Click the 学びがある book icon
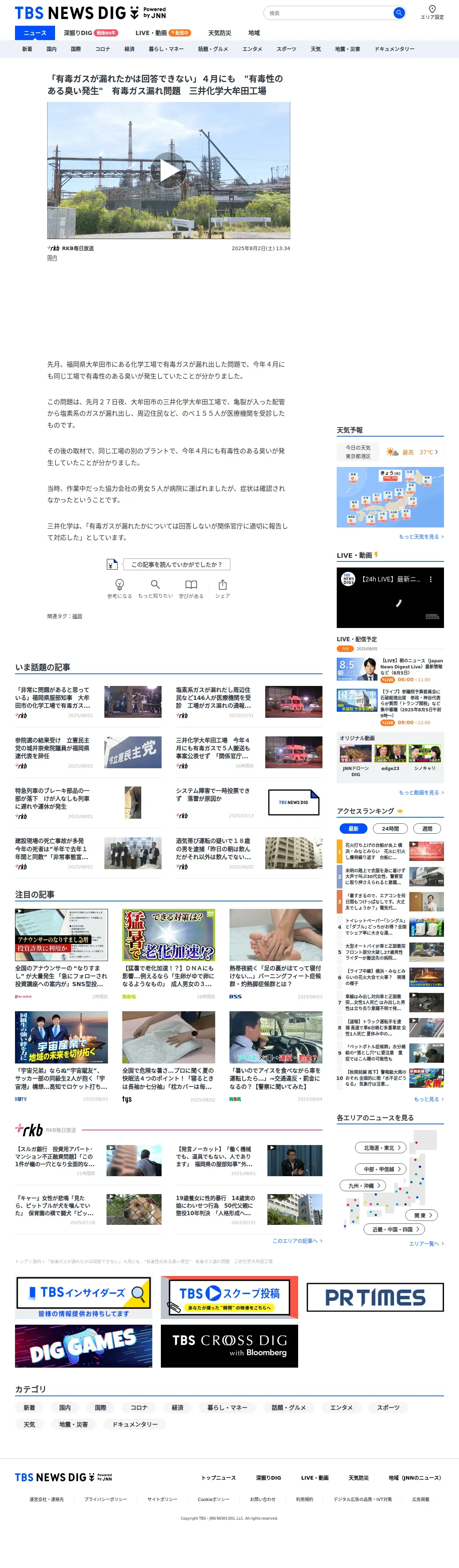This screenshot has width=459, height=1568. tap(191, 584)
